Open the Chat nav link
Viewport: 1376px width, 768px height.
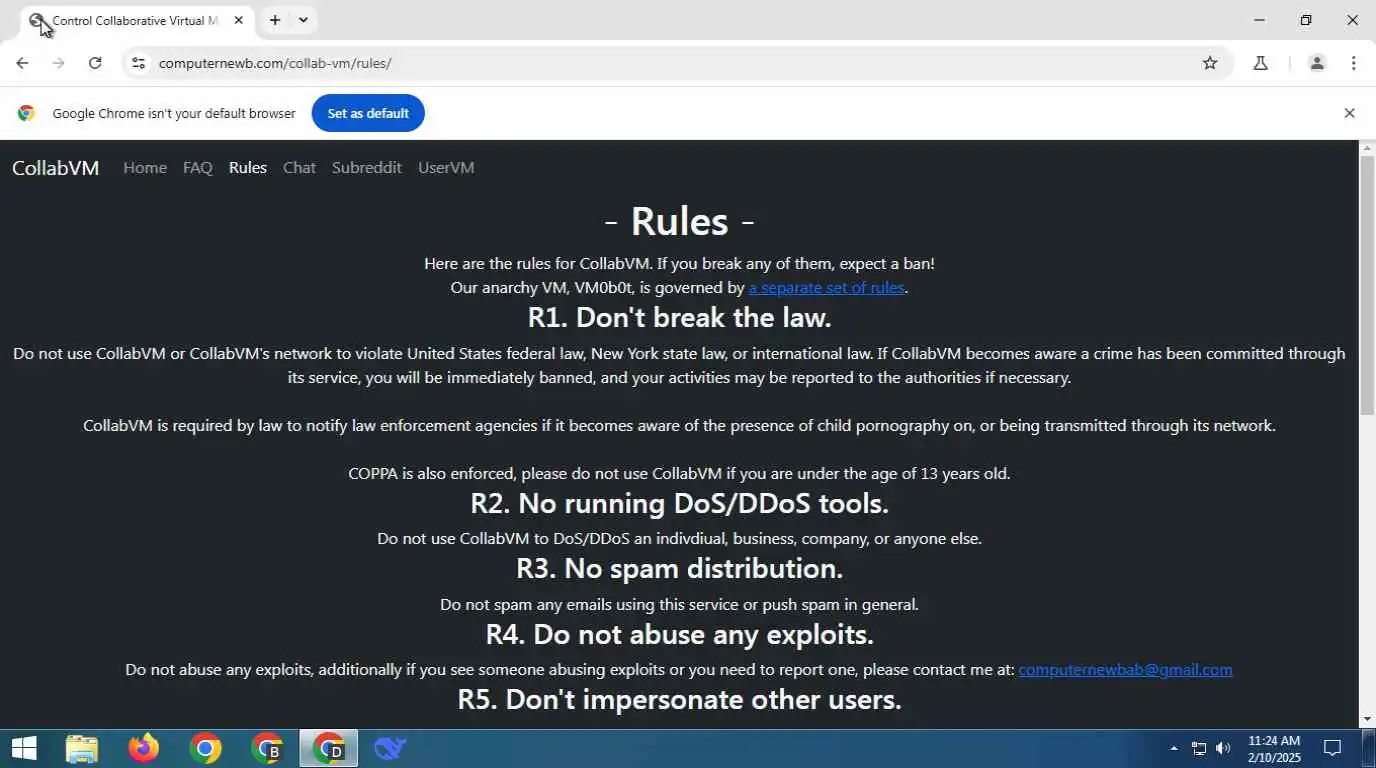299,168
